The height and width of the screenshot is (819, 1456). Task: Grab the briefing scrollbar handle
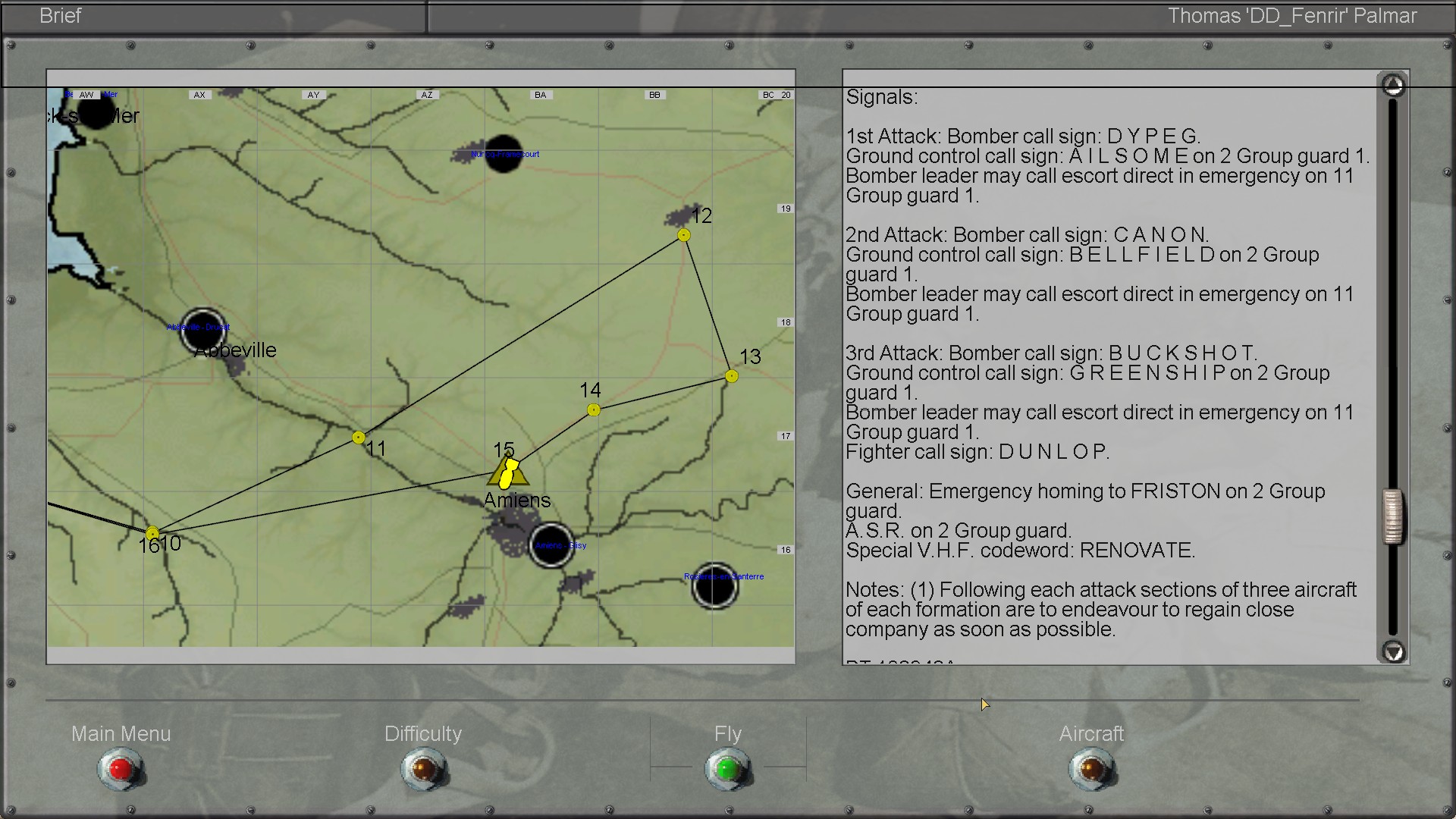pos(1392,516)
